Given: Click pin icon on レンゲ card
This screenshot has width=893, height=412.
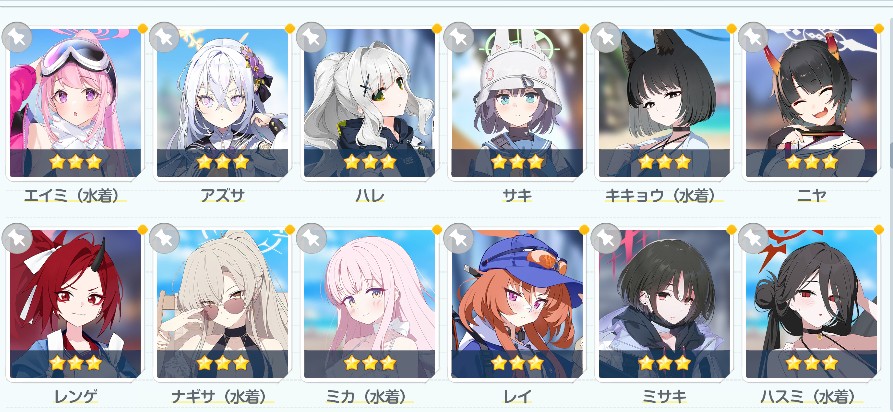Looking at the screenshot, I should coord(17,238).
